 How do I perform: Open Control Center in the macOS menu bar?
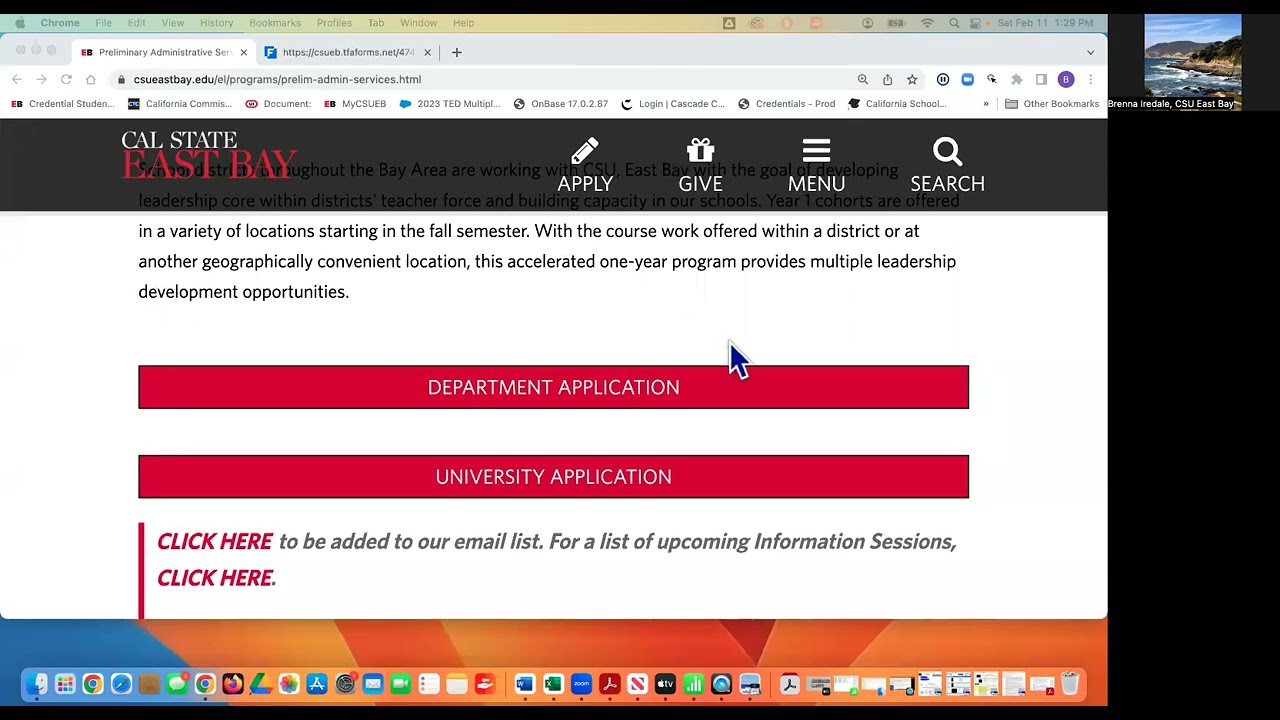[x=977, y=23]
